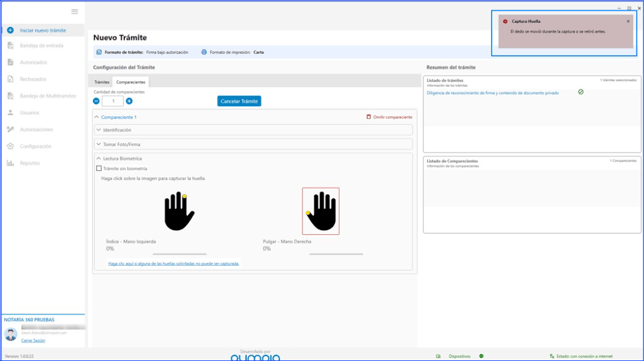
Task: Select Firma bajo autorización format text
Action: (167, 53)
